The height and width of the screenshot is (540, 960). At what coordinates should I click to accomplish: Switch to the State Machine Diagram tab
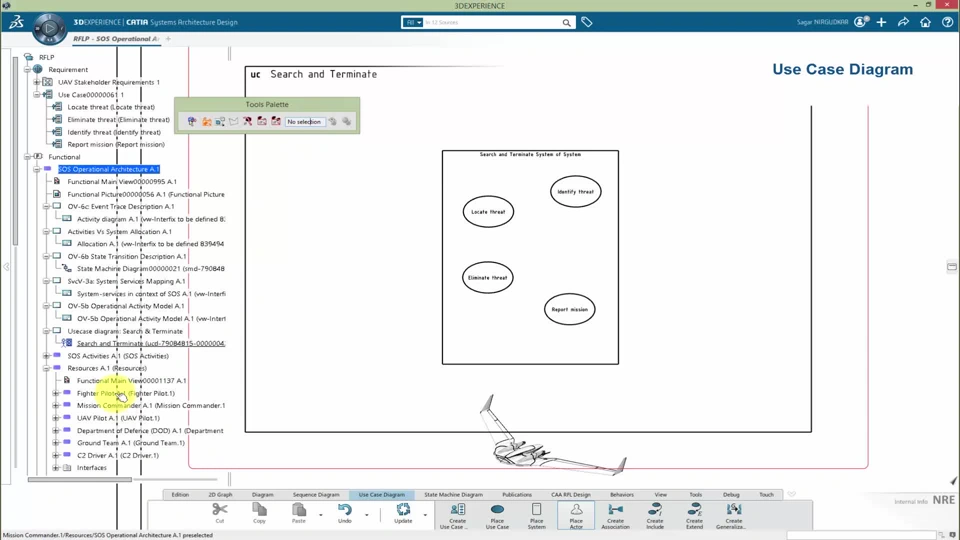pyautogui.click(x=454, y=494)
